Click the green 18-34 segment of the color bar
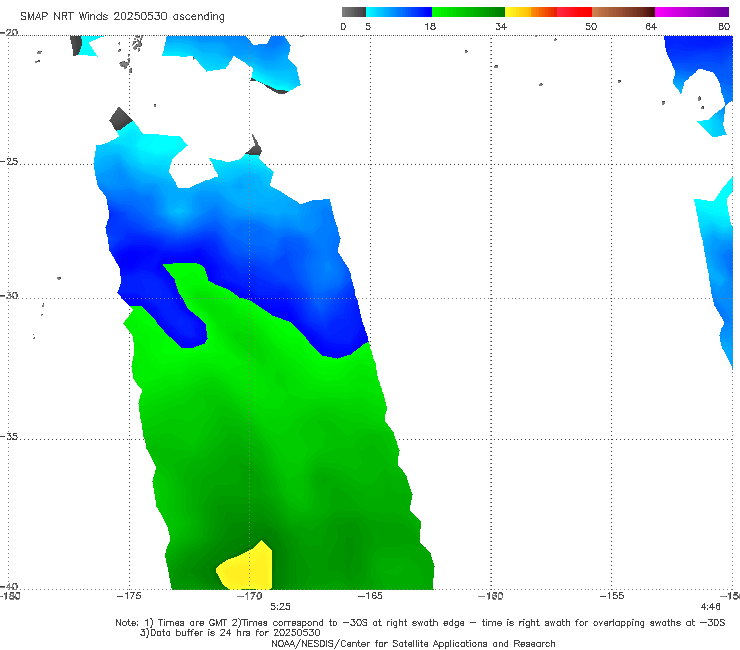Image resolution: width=740 pixels, height=650 pixels. click(x=468, y=12)
